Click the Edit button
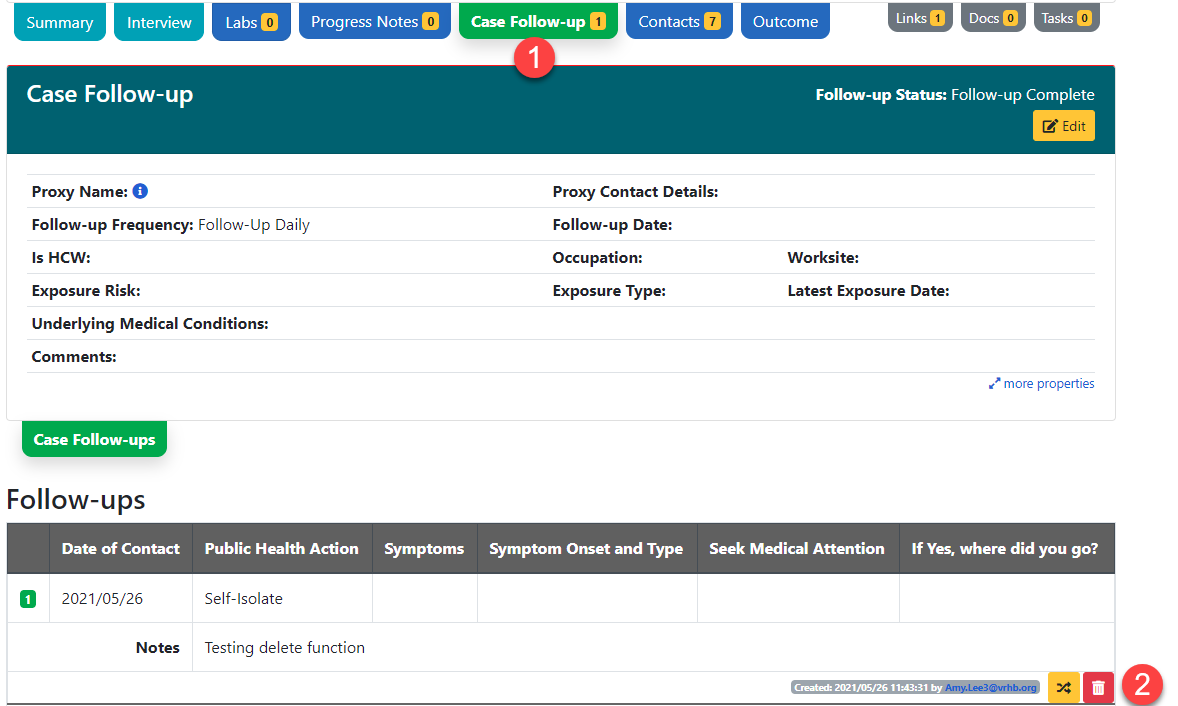The image size is (1178, 706). coord(1063,125)
